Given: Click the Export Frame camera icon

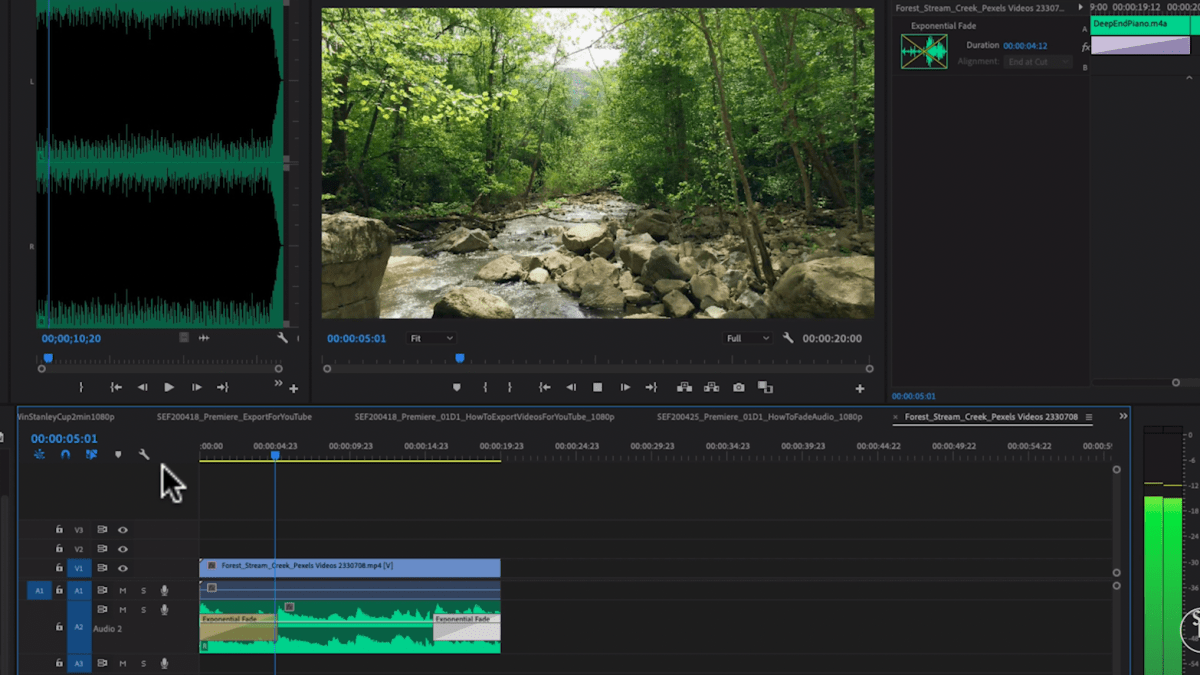Looking at the screenshot, I should (739, 387).
